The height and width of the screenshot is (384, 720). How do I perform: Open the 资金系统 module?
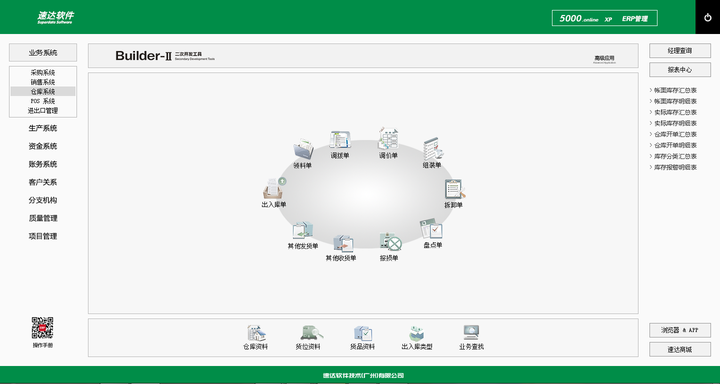coord(43,146)
